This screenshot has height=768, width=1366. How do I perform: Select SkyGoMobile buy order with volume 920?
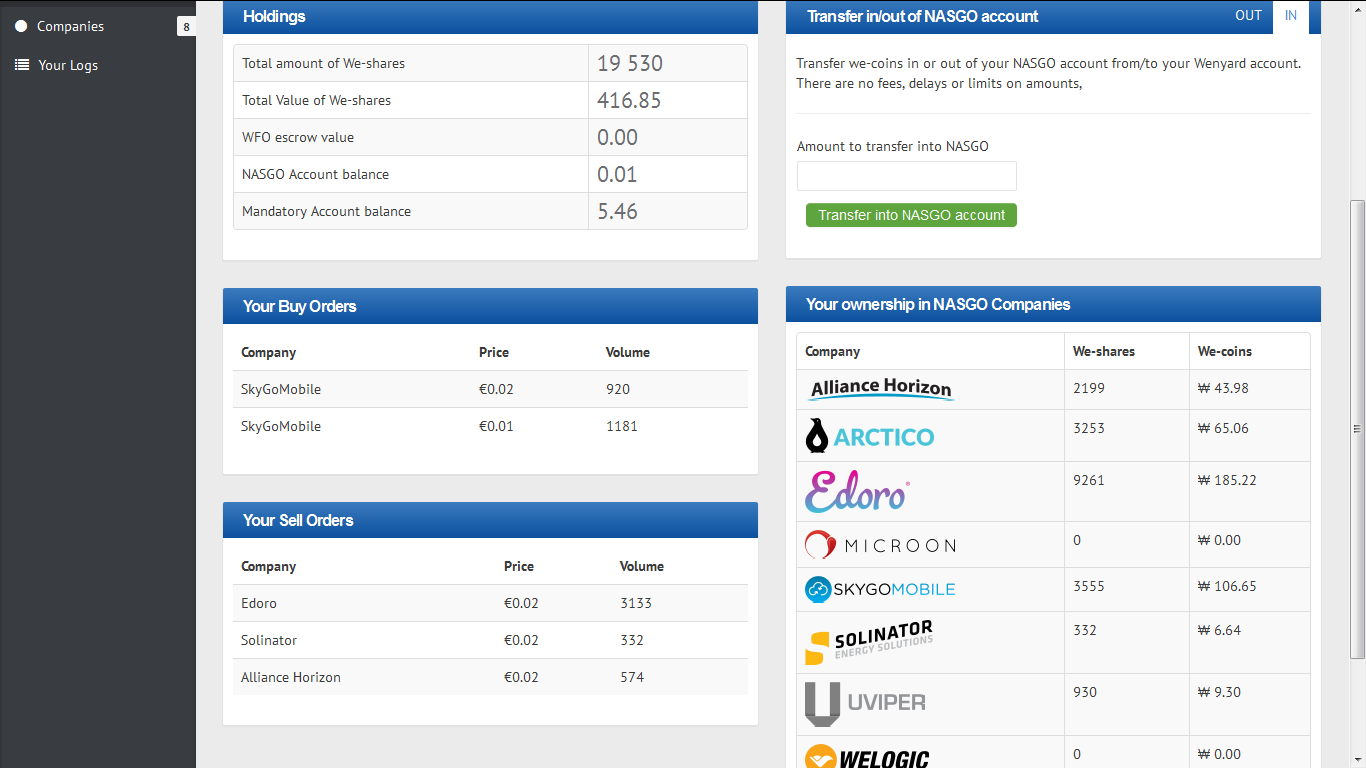pyautogui.click(x=490, y=389)
